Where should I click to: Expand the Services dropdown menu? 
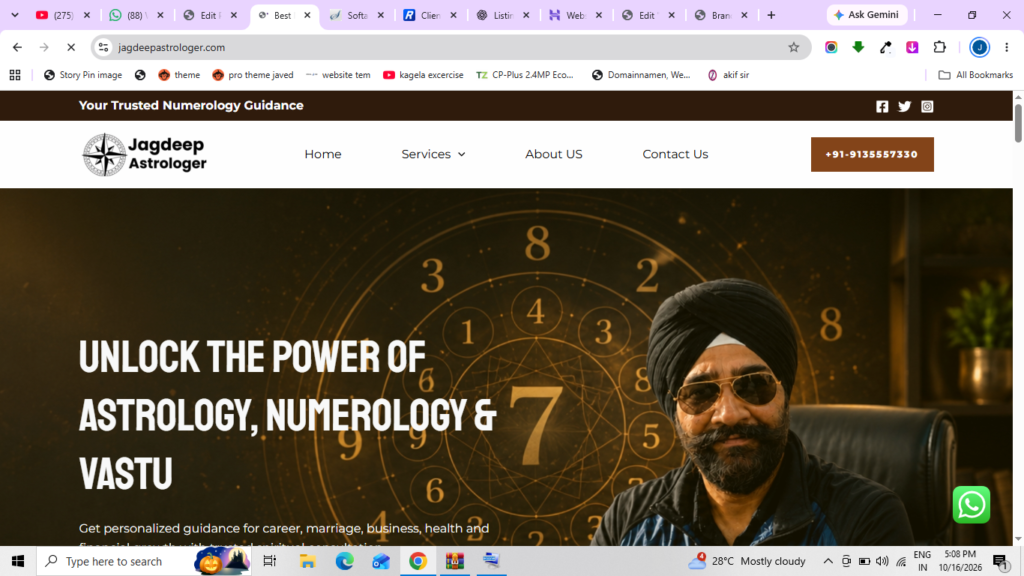tap(433, 154)
